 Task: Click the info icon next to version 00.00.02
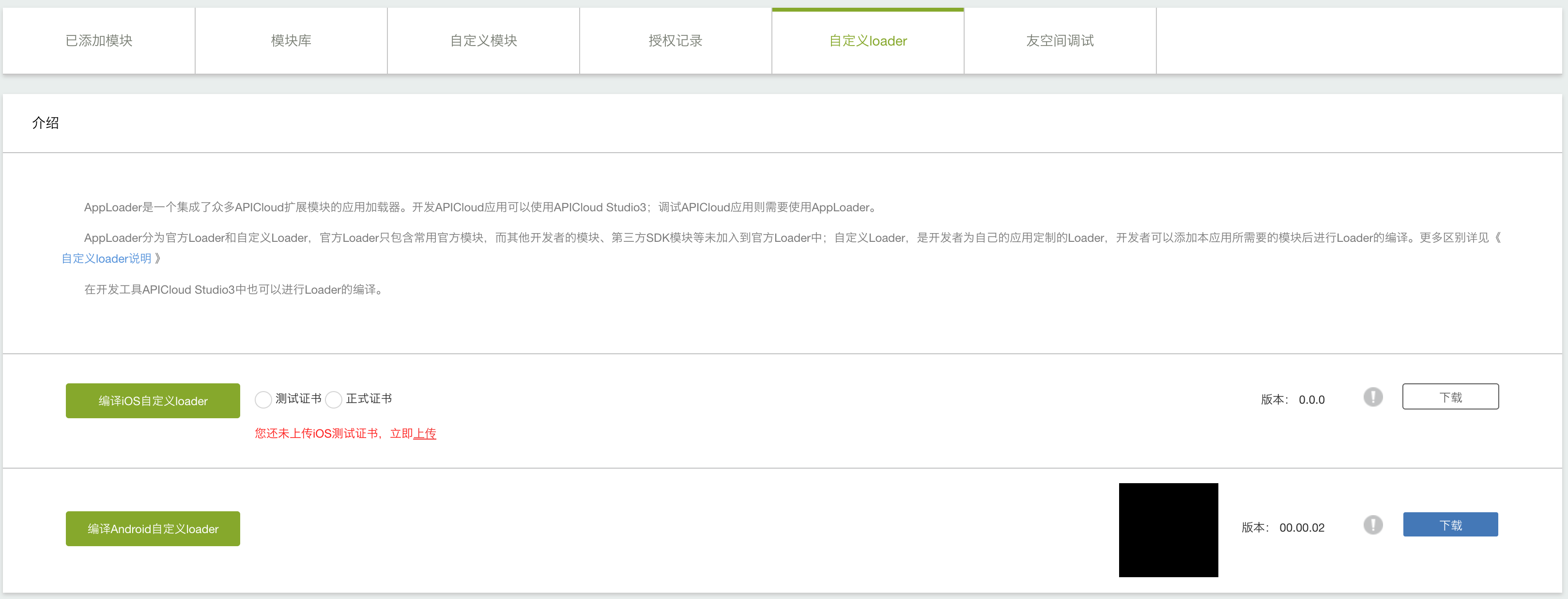coord(1373,525)
